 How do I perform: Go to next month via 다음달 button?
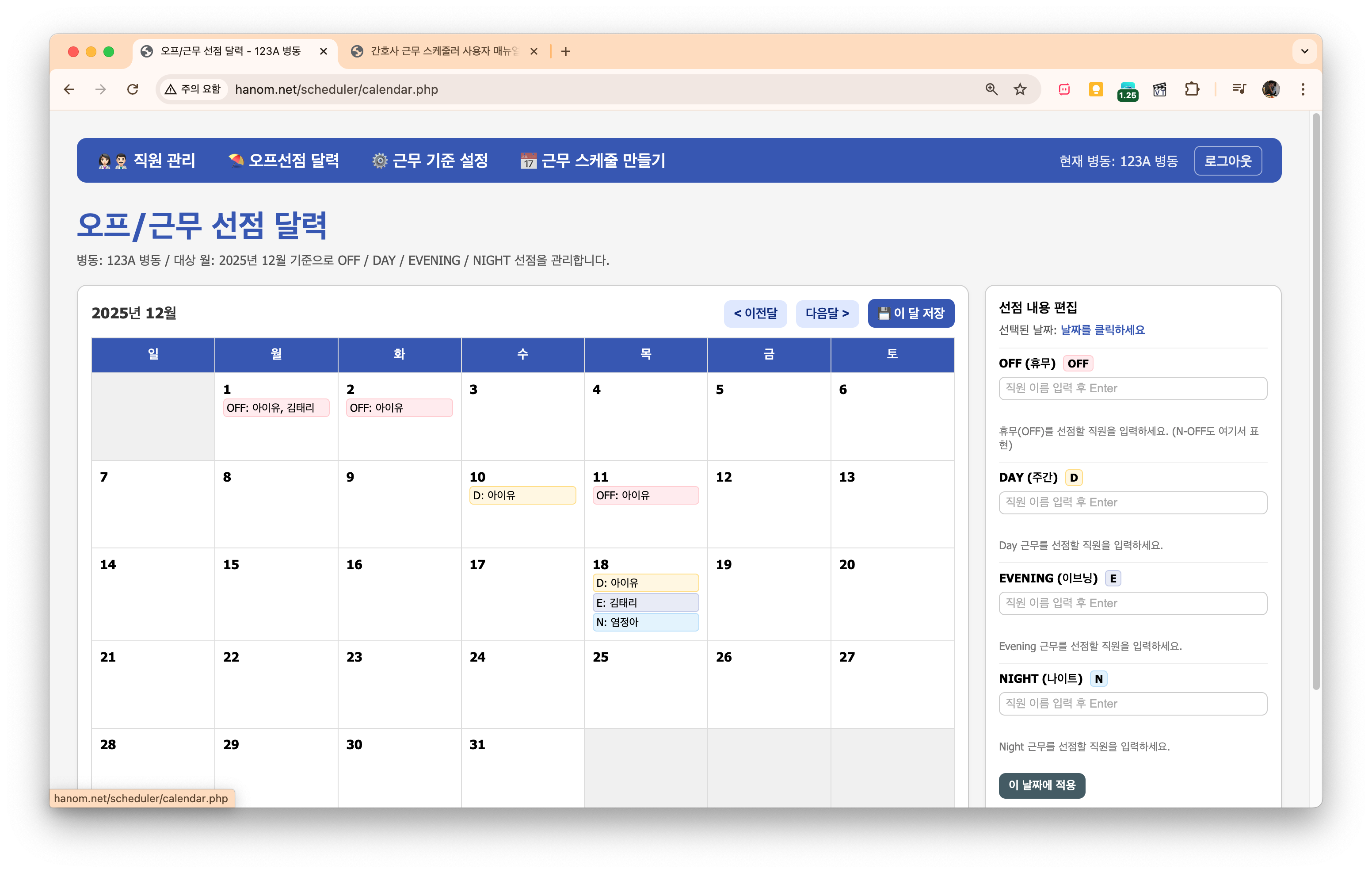coord(827,313)
